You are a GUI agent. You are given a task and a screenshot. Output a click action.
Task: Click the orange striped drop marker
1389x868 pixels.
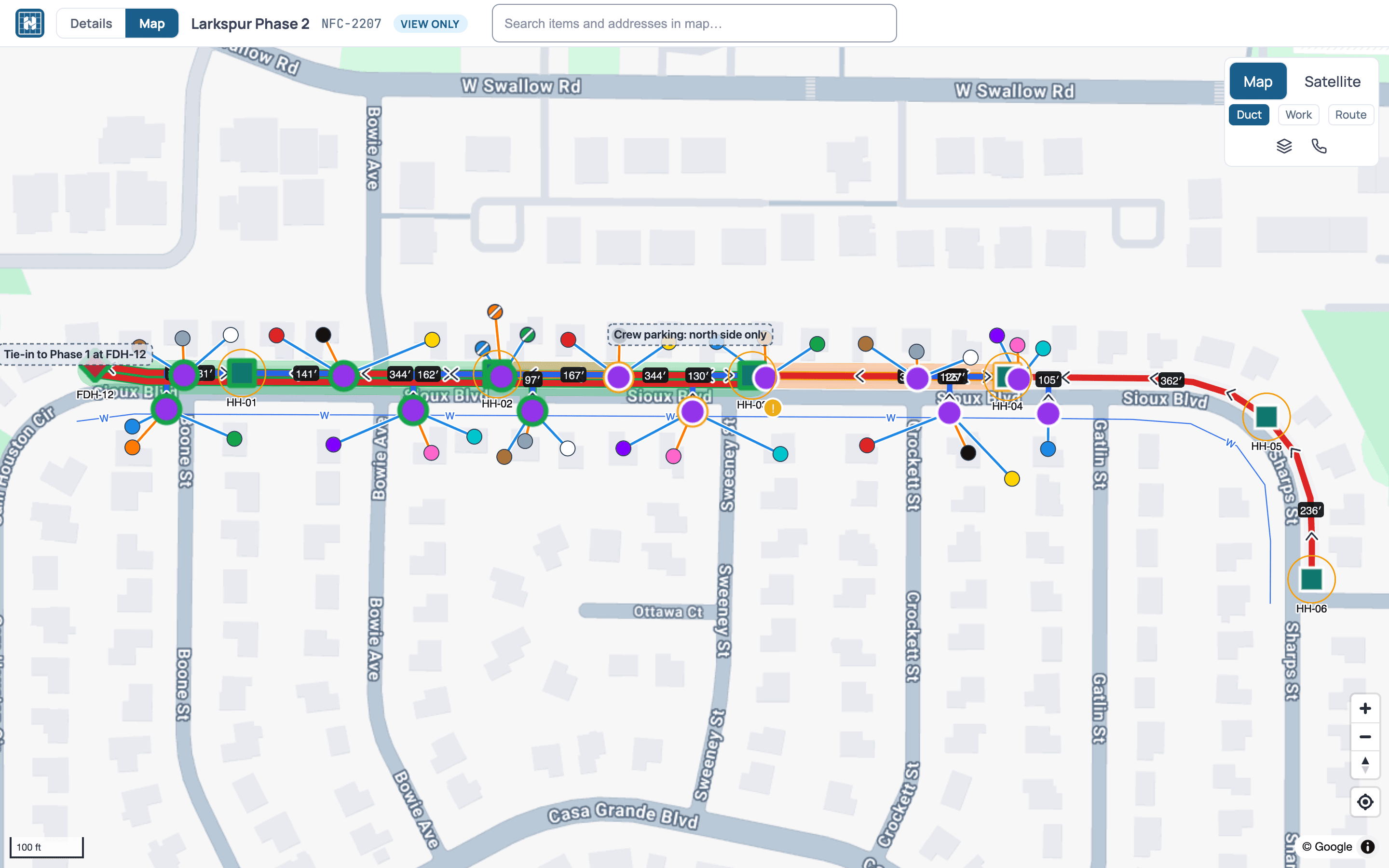click(495, 312)
